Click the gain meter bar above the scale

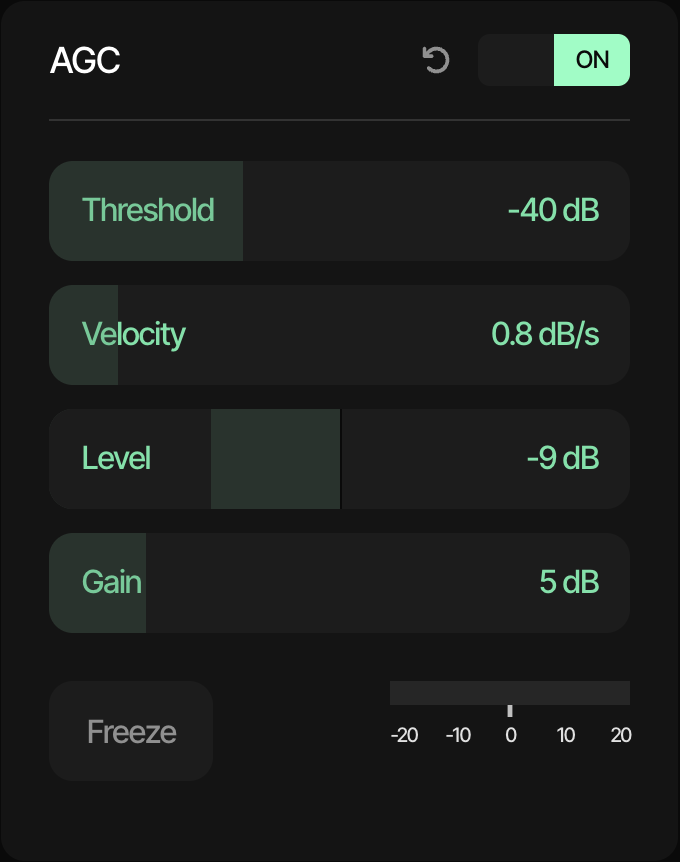tap(510, 693)
